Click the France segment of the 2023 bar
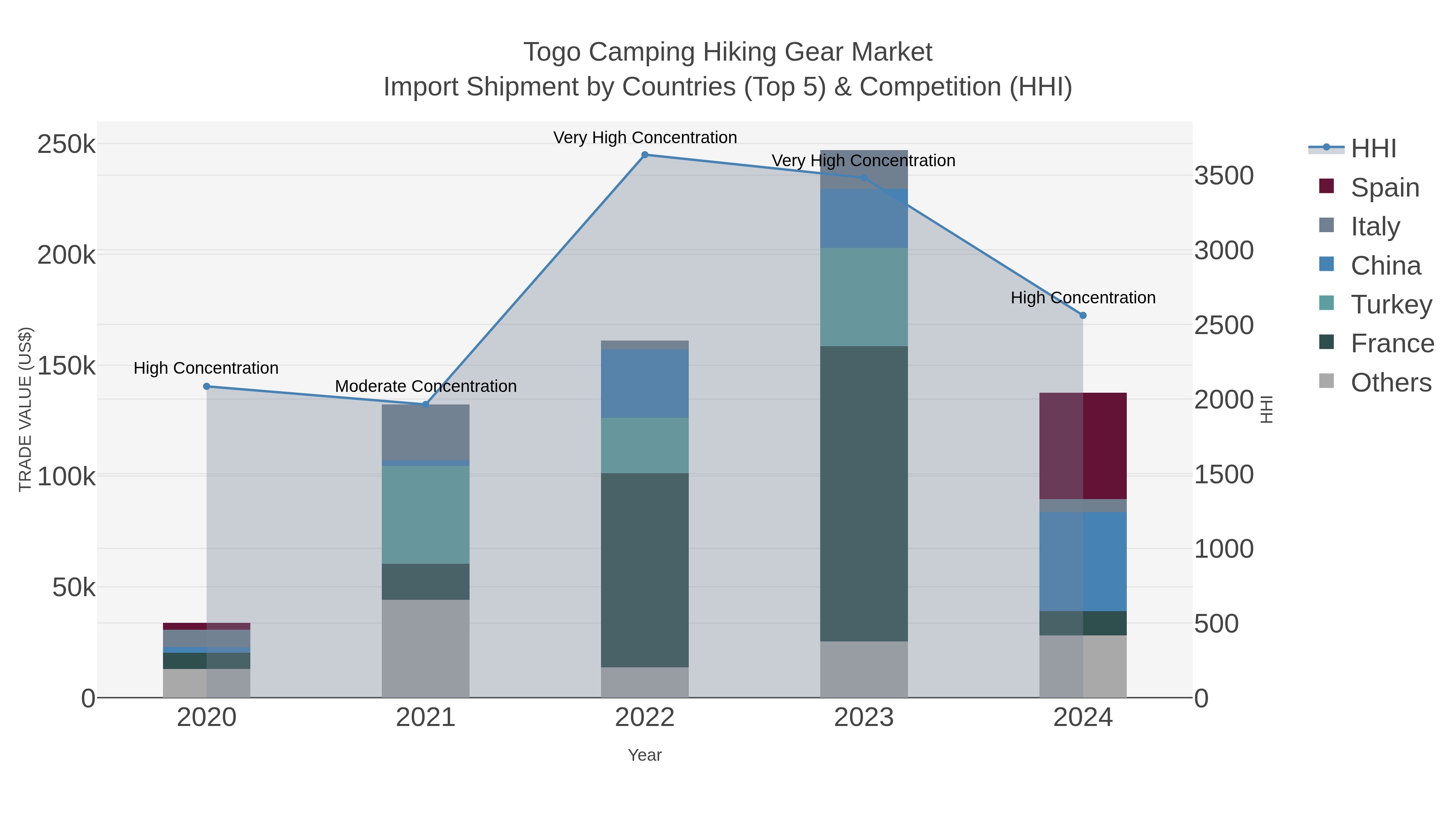The width and height of the screenshot is (1456, 819). tap(863, 494)
